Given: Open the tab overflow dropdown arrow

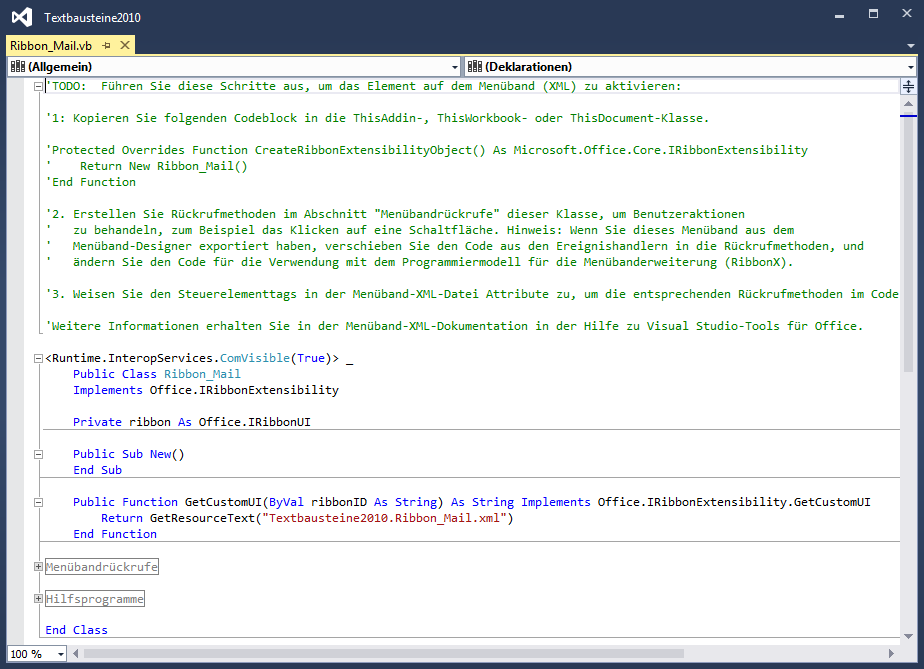Looking at the screenshot, I should tap(911, 45).
